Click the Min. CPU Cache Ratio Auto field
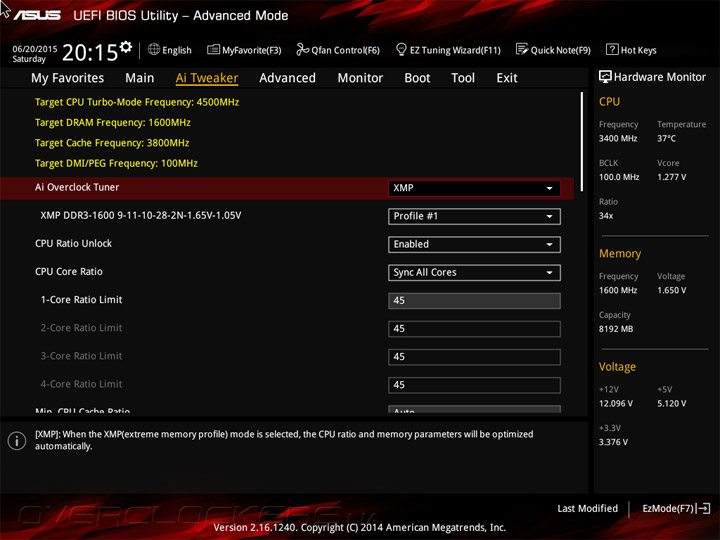Viewport: 720px width, 540px height. (474, 409)
